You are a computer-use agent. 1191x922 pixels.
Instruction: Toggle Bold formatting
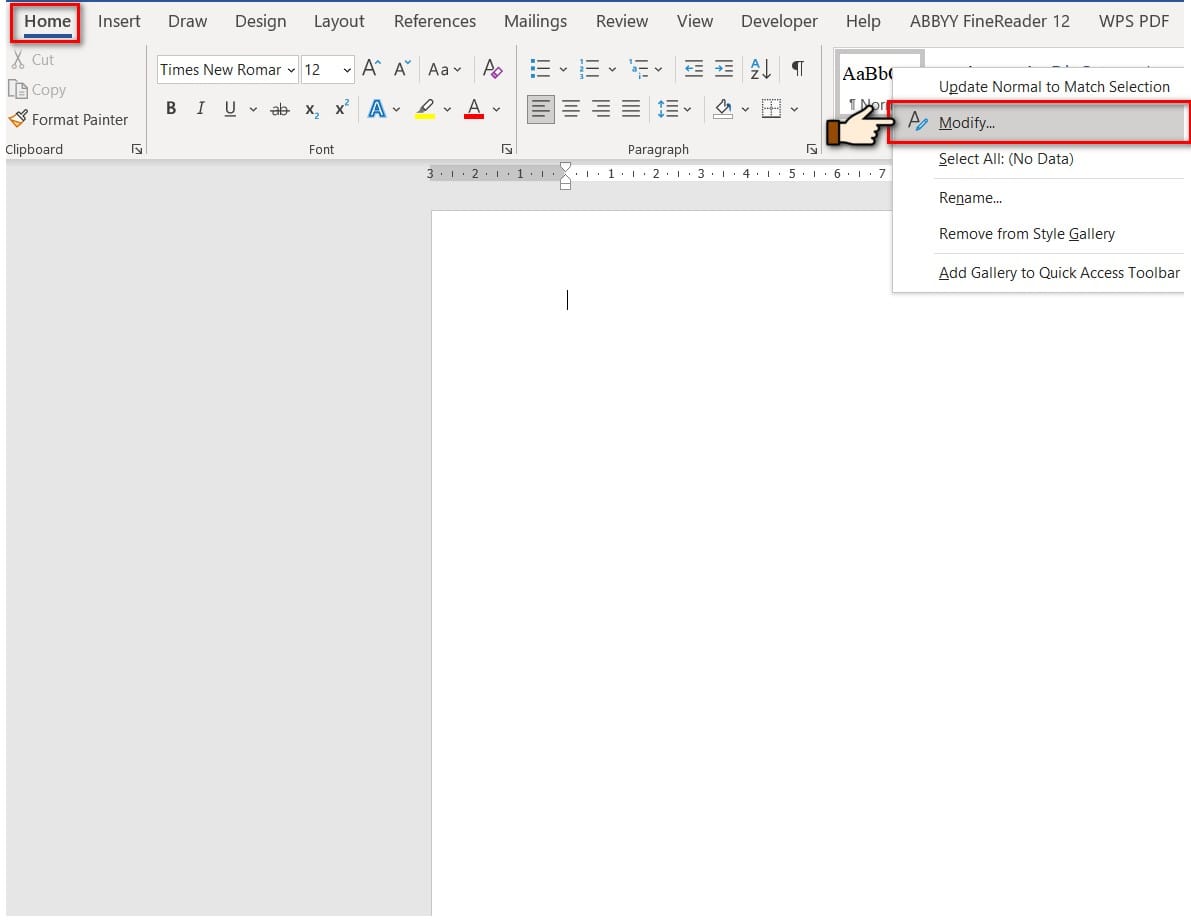pyautogui.click(x=171, y=109)
